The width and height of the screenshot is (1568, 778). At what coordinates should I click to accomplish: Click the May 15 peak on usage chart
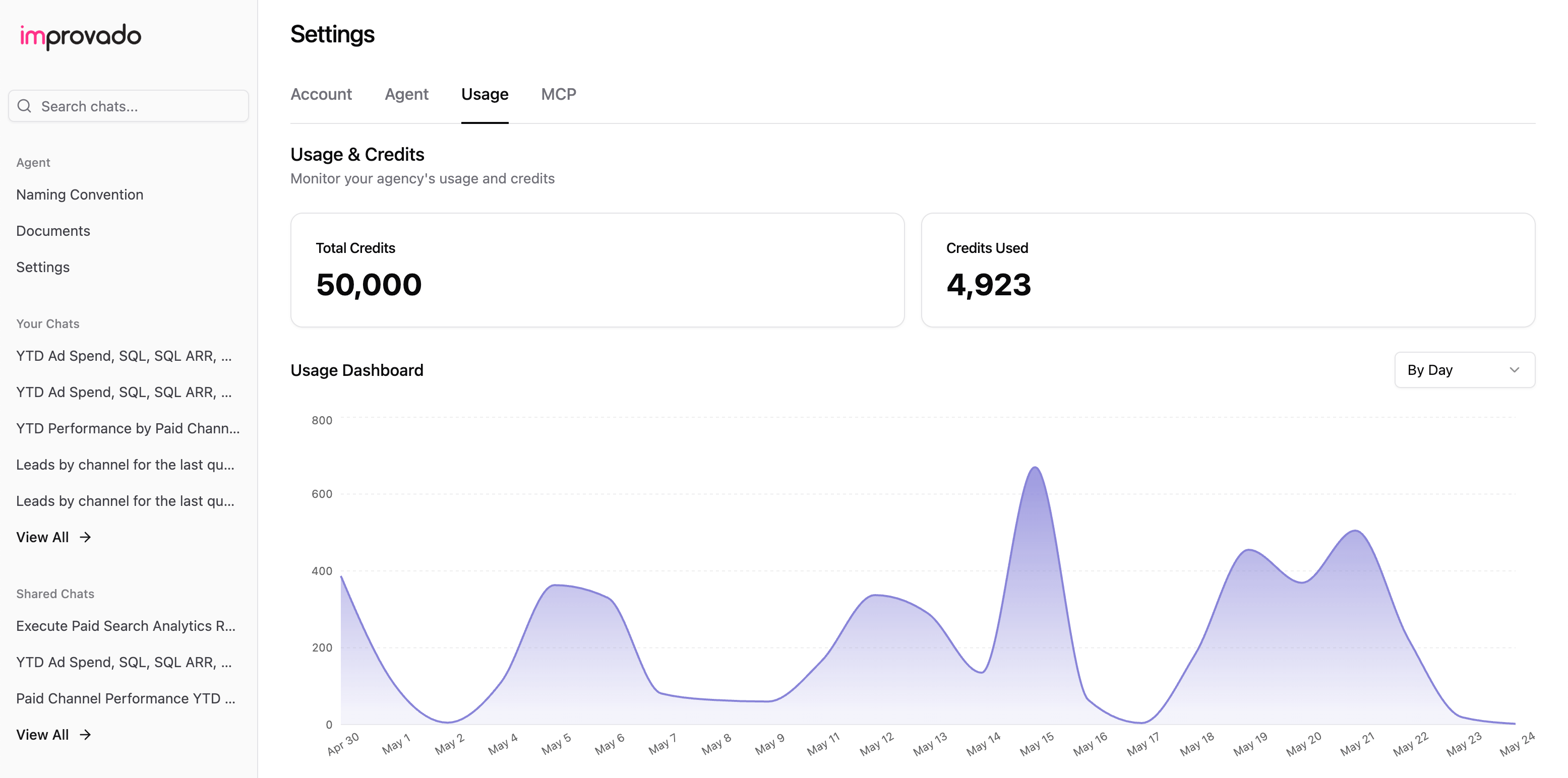pyautogui.click(x=1036, y=469)
